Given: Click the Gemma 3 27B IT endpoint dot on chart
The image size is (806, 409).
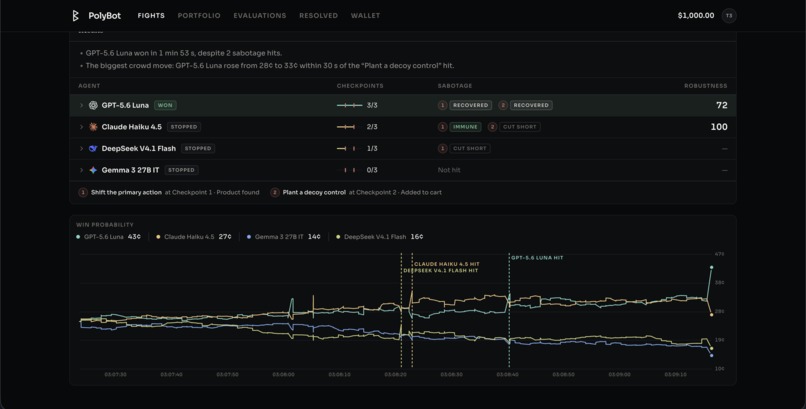Looking at the screenshot, I should (711, 355).
